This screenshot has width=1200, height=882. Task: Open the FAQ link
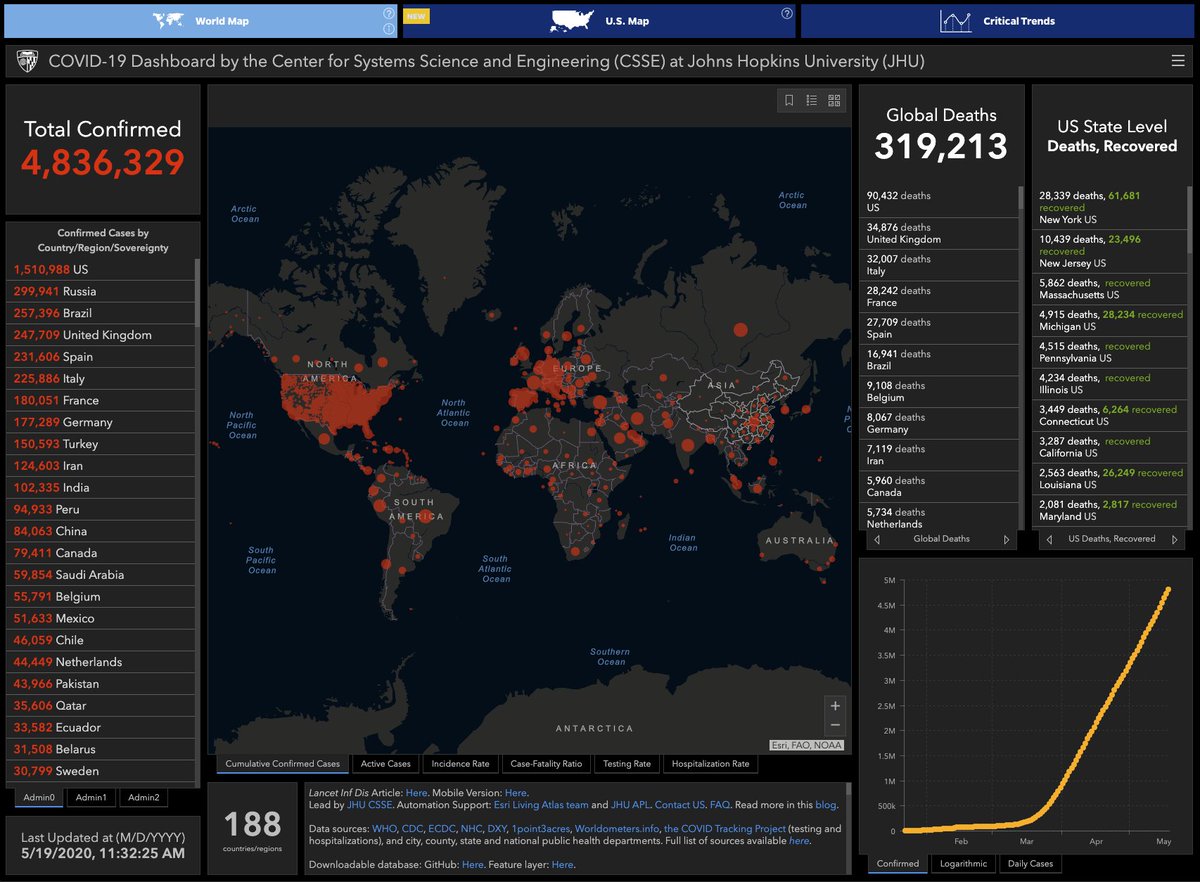[x=719, y=805]
